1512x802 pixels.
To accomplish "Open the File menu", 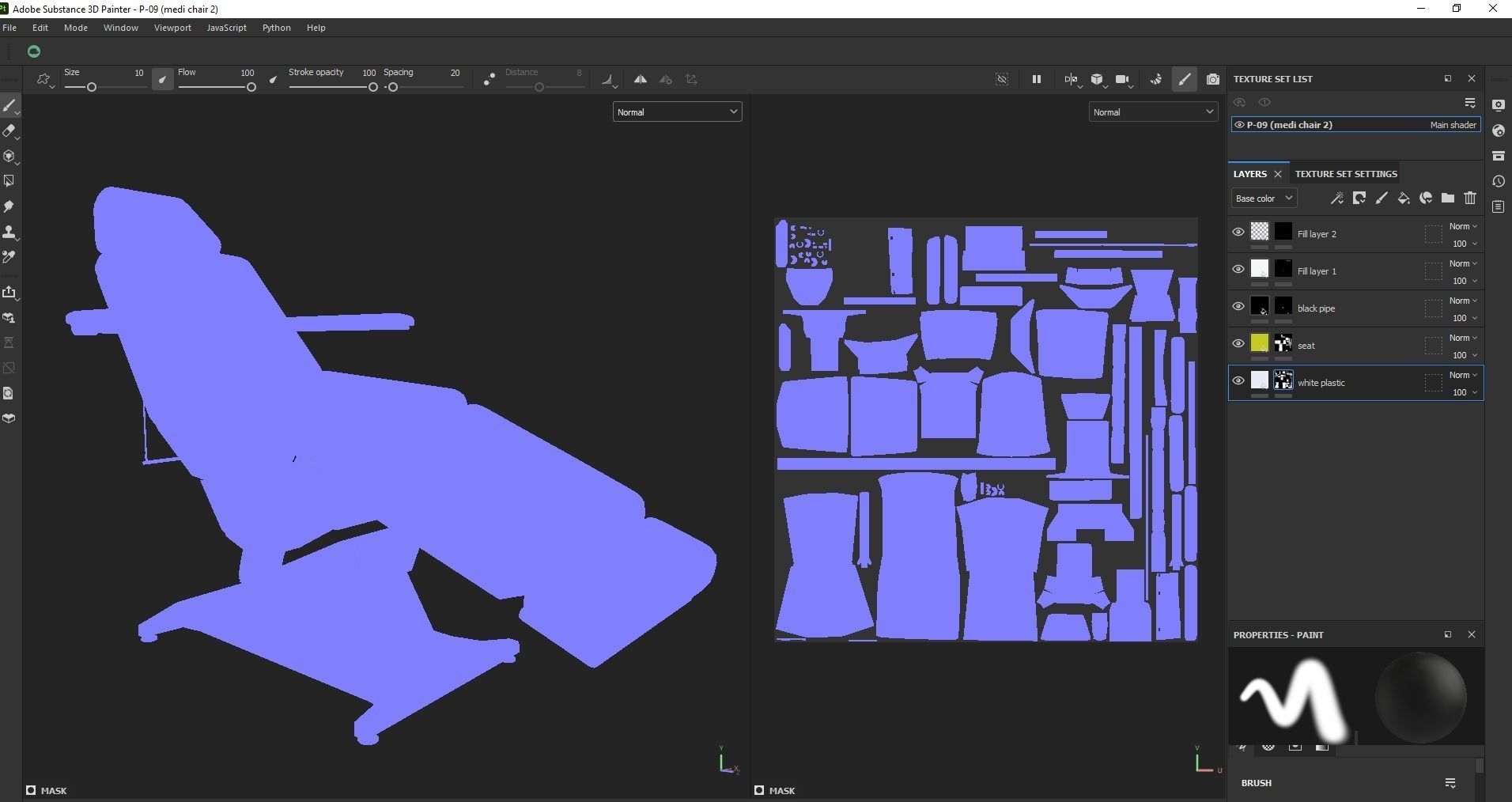I will (x=9, y=28).
